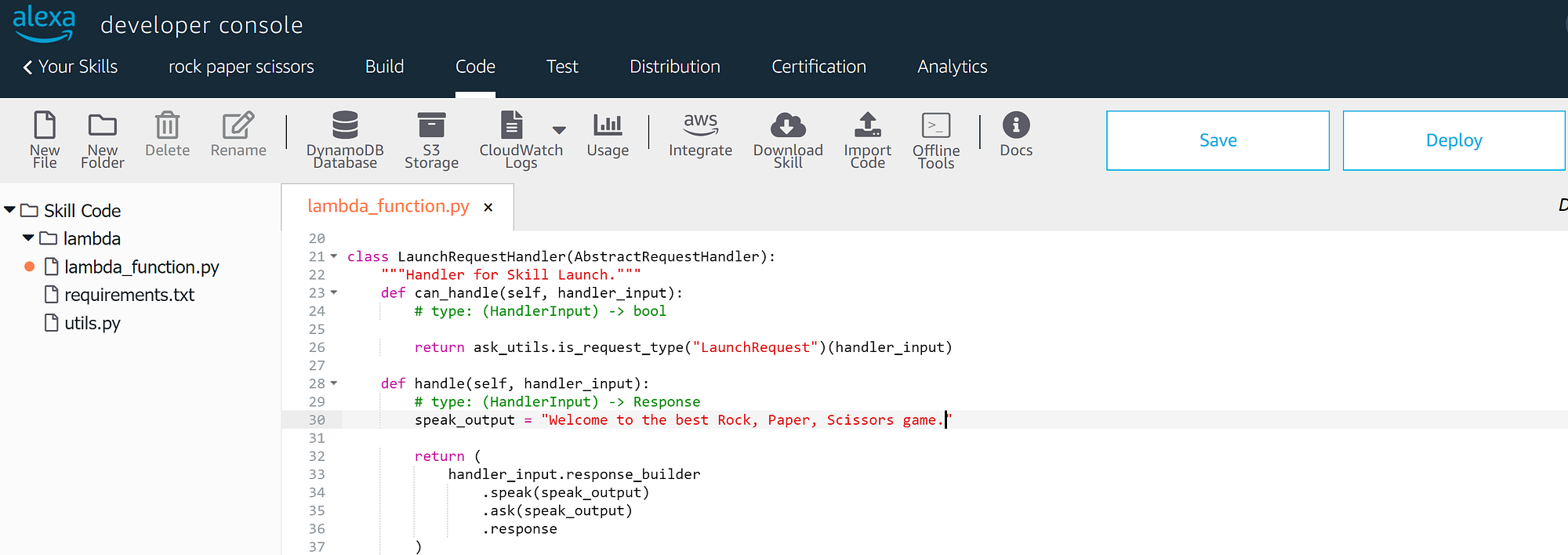Open S3 Storage
The image size is (1568, 555).
[x=431, y=140]
